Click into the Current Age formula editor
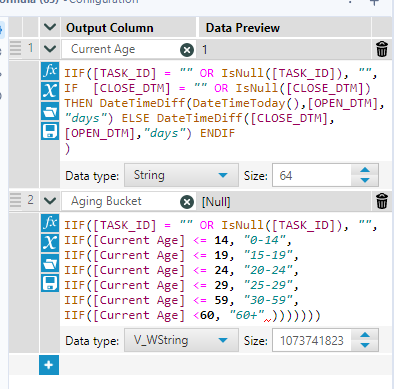This screenshot has width=394, height=389. (x=225, y=111)
